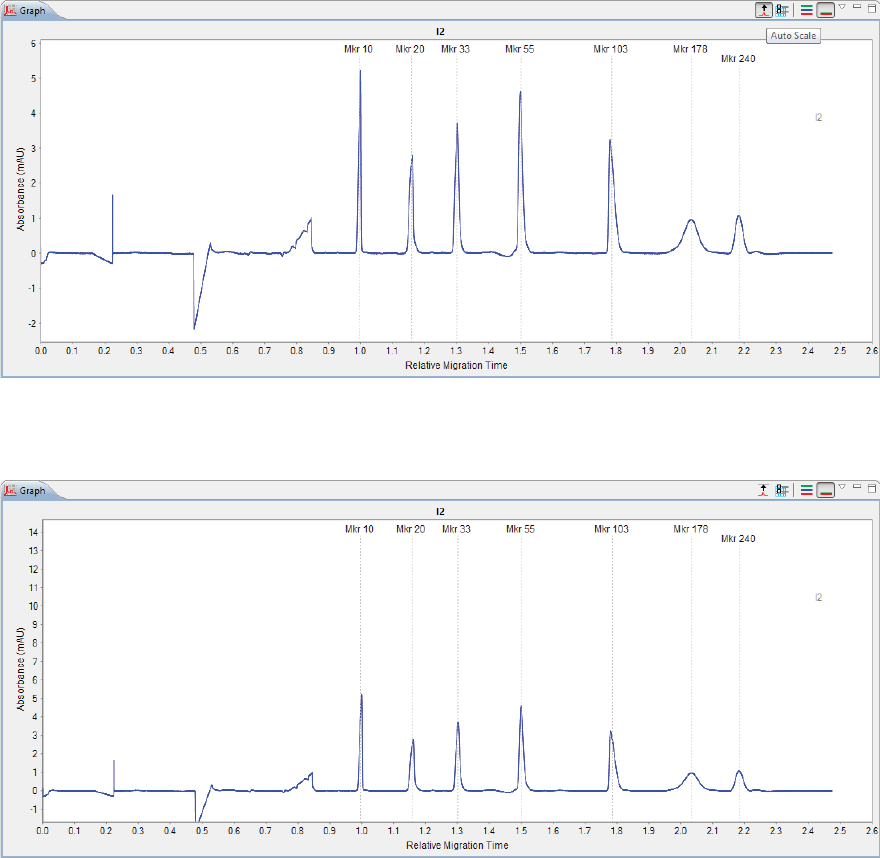Select the Mkr 240 marker label in the bottom graph
The height and width of the screenshot is (858, 880).
coord(738,538)
